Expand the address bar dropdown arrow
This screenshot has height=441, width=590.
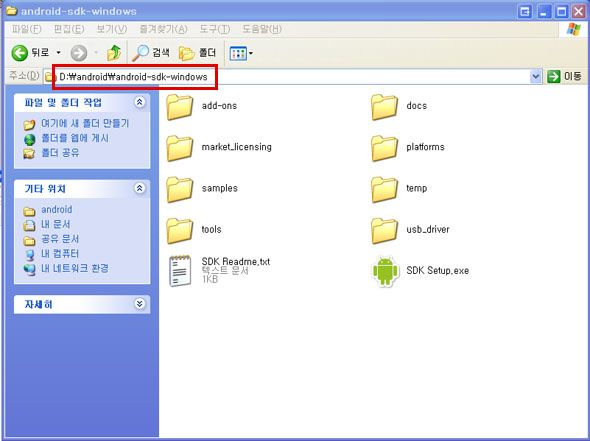tap(535, 77)
